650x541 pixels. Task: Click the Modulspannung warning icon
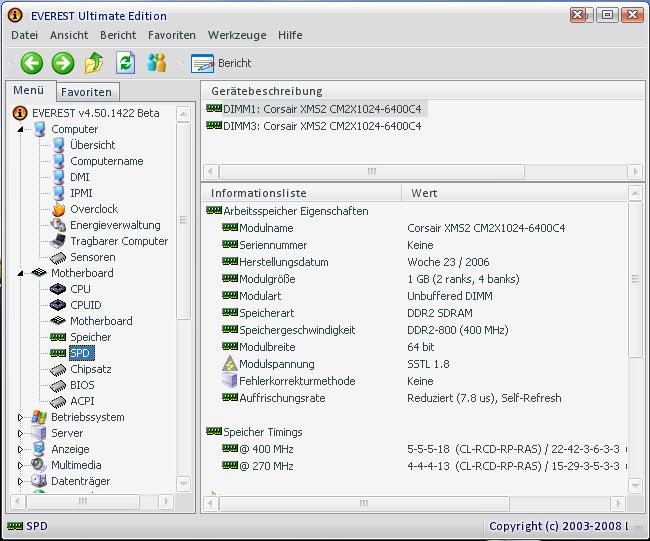[x=230, y=364]
